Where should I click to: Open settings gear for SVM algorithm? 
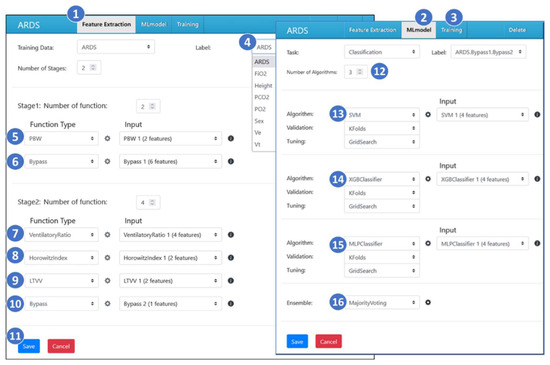click(x=428, y=114)
